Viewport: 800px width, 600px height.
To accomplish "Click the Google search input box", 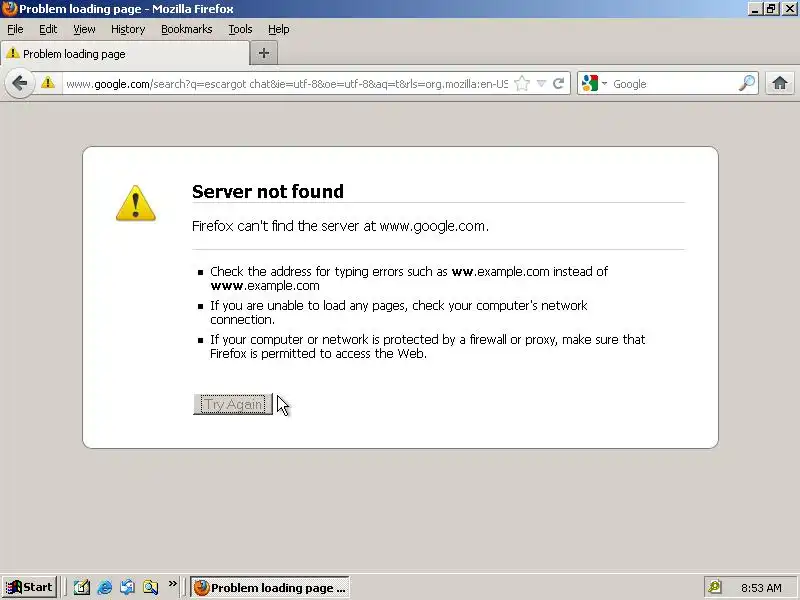I will (x=673, y=84).
